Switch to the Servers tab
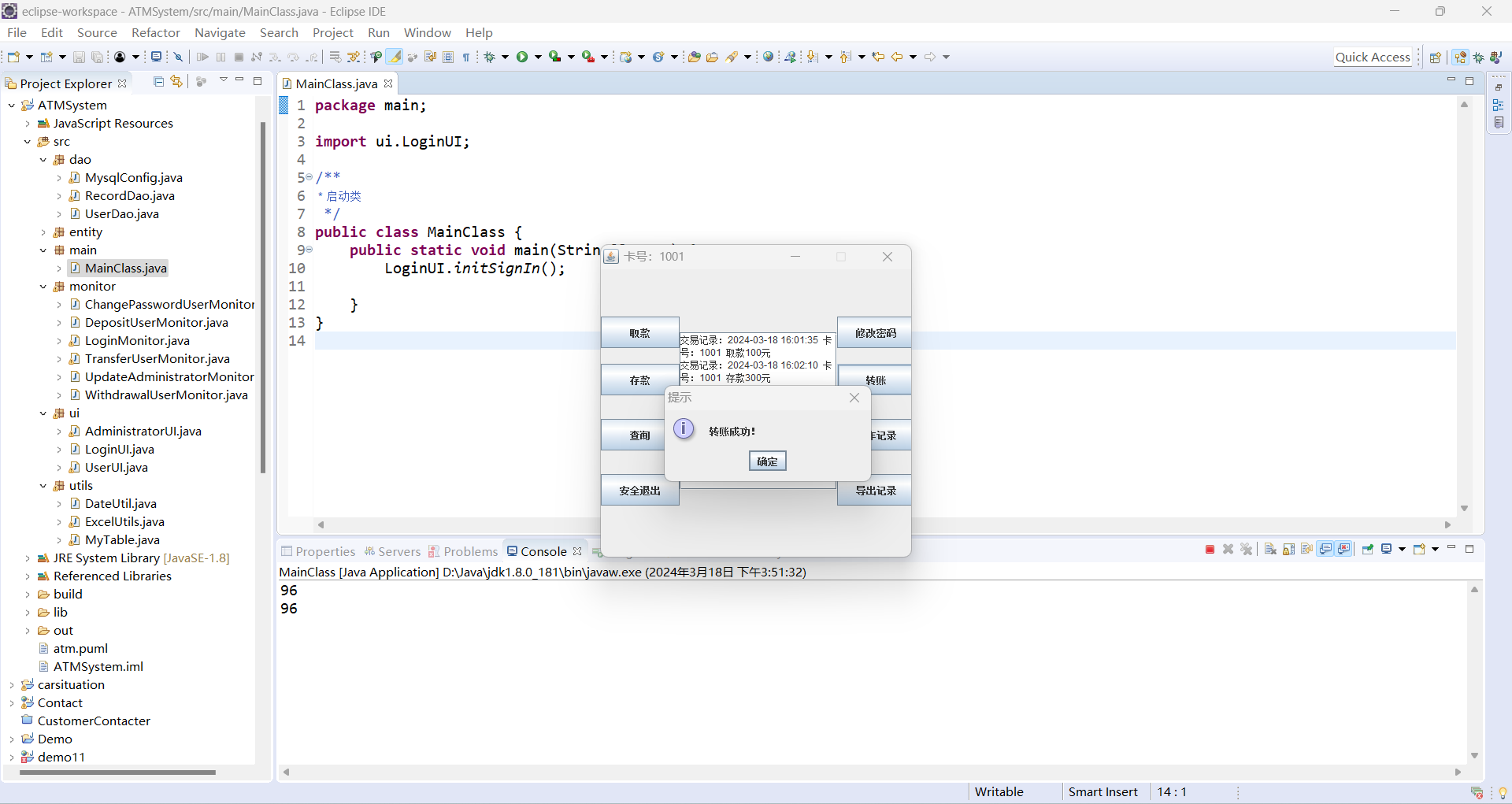 click(x=392, y=551)
